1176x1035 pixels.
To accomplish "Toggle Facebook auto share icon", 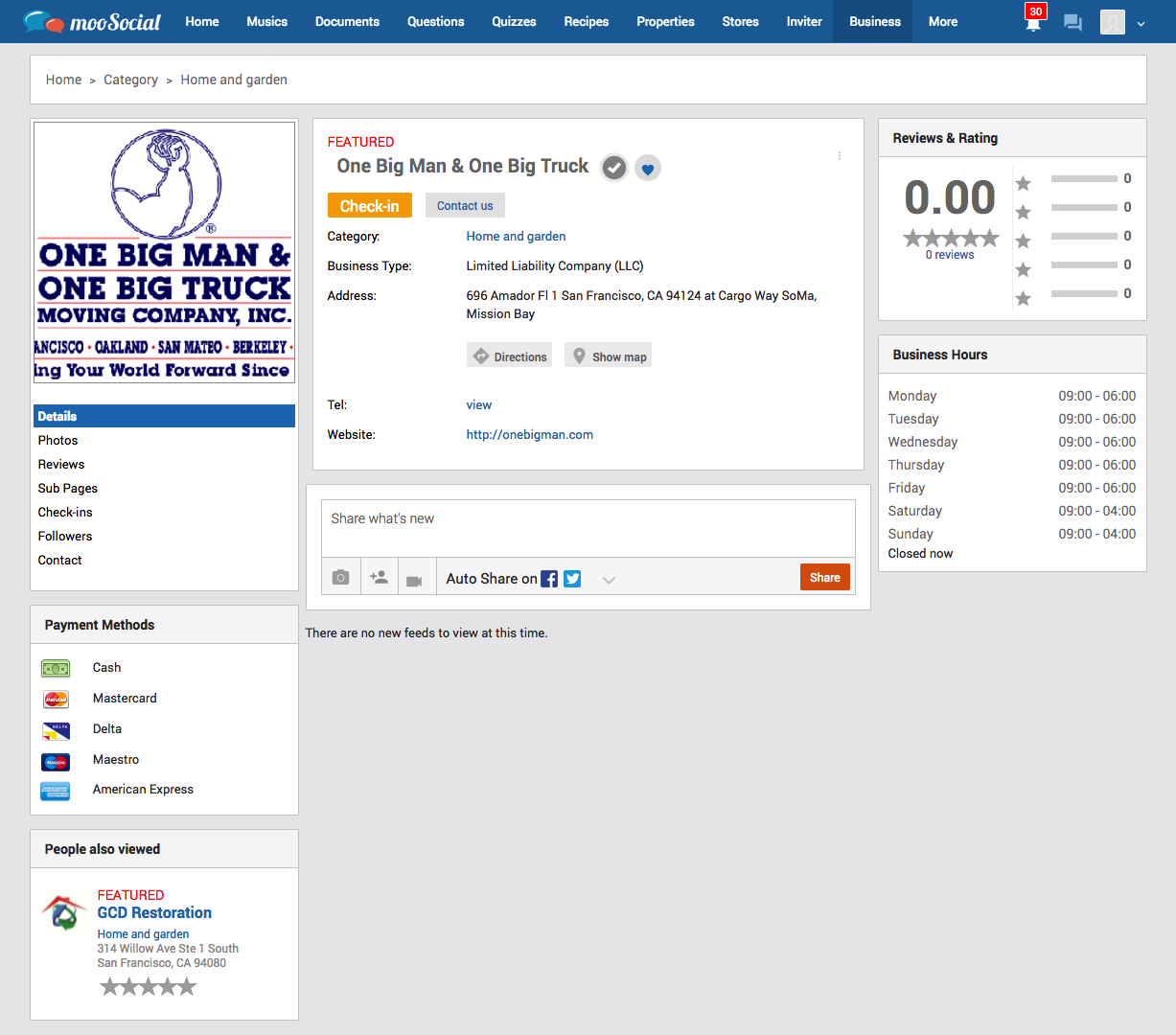I will pyautogui.click(x=549, y=579).
